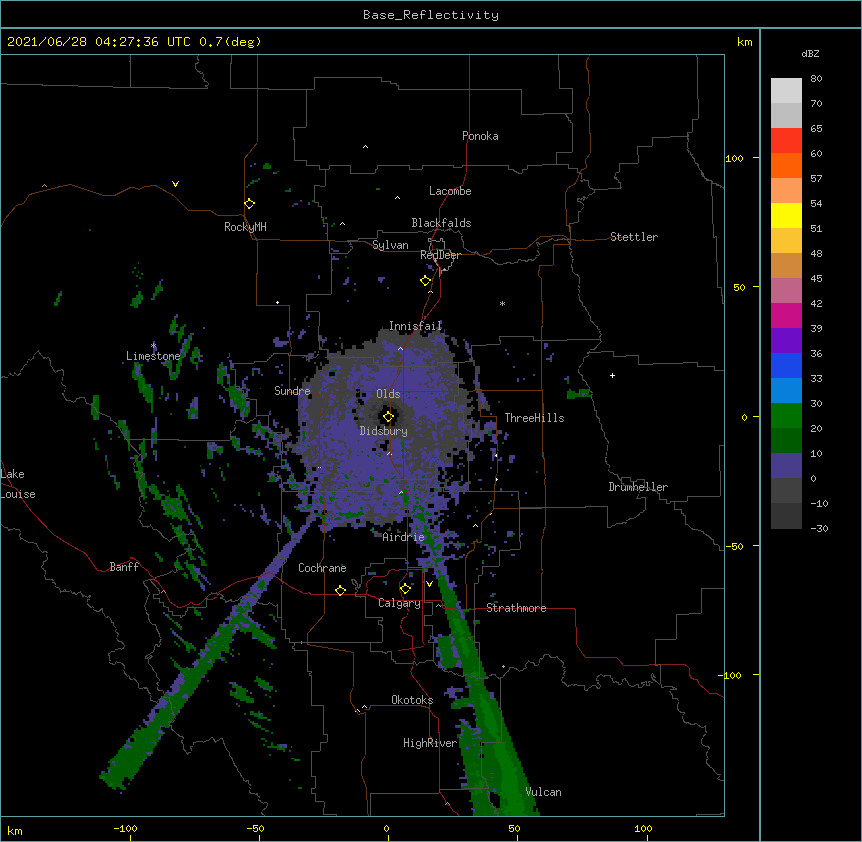This screenshot has width=862, height=842.
Task: Click the Calgary city label
Action: (399, 603)
